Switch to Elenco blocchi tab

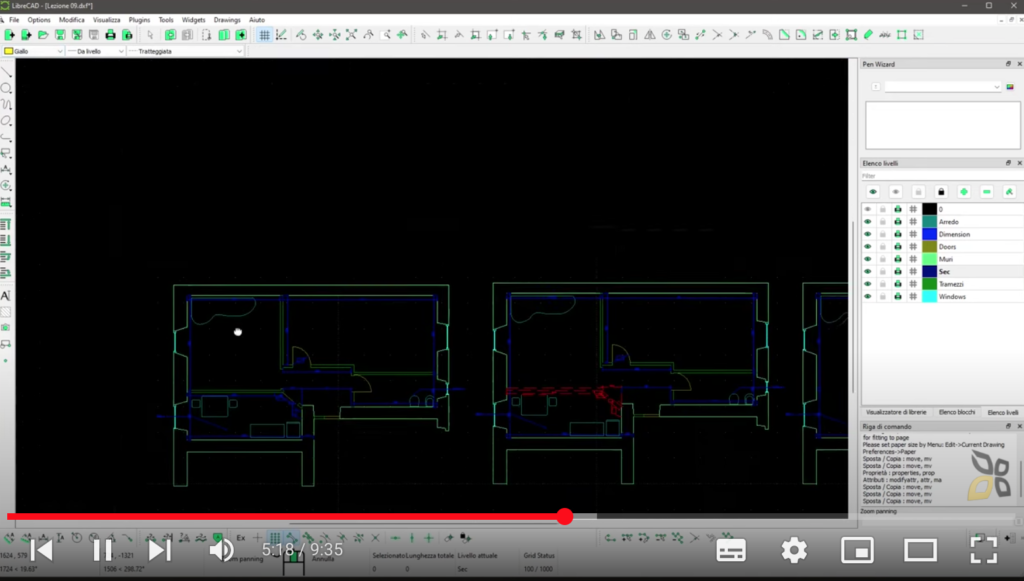coord(957,413)
